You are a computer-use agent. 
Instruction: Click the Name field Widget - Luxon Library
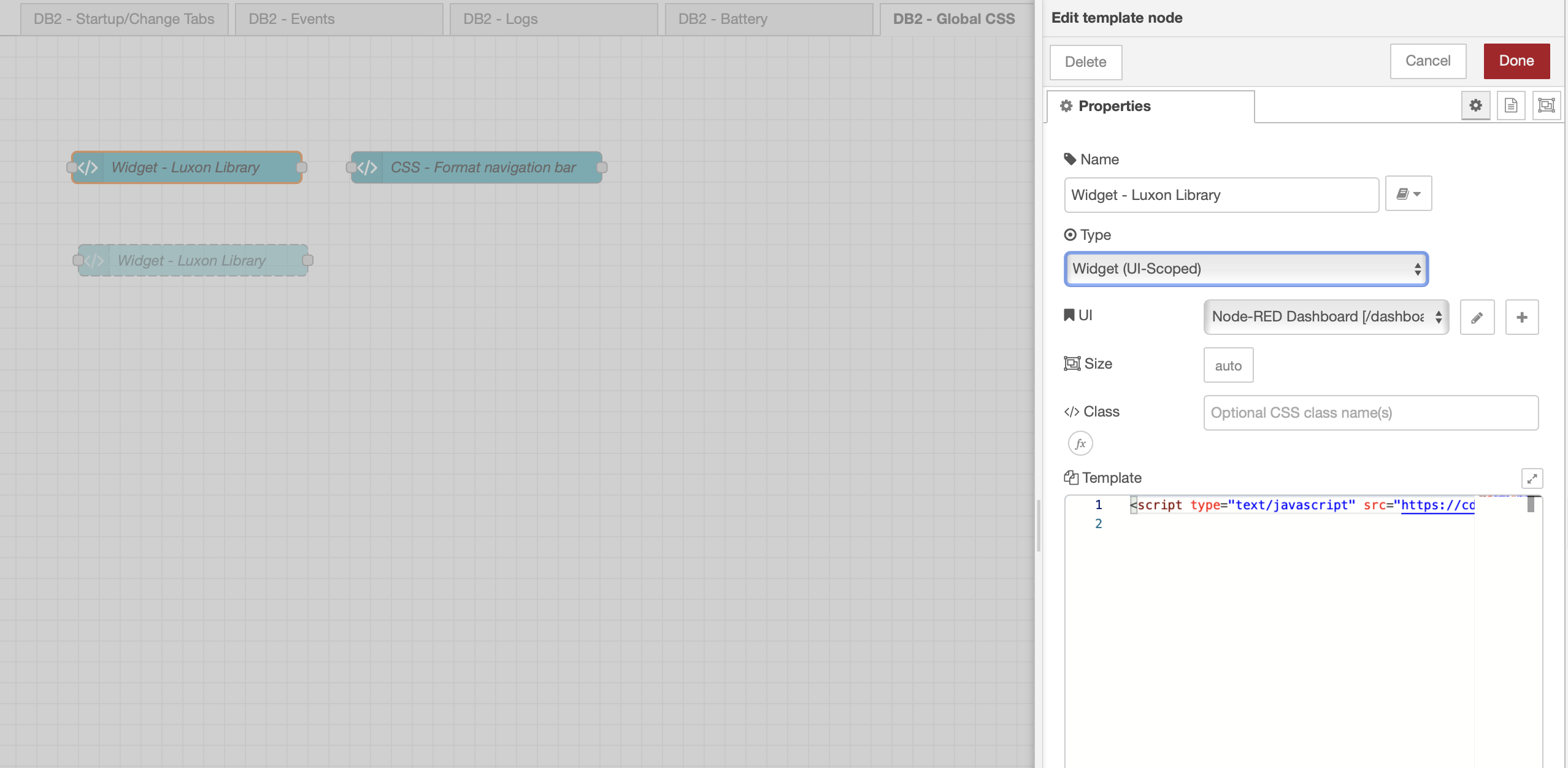pos(1221,195)
